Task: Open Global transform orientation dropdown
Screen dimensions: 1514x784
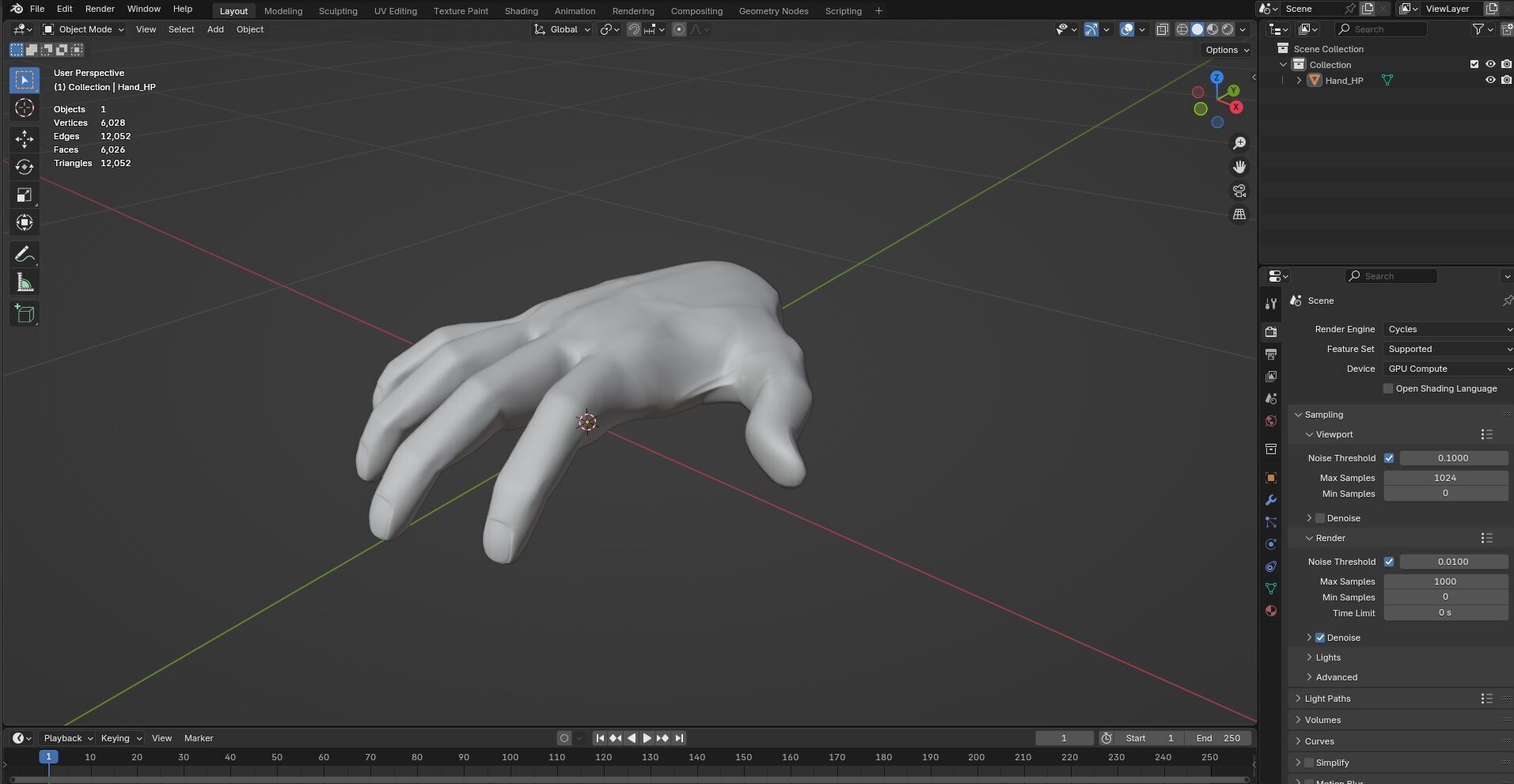Action: 562,29
